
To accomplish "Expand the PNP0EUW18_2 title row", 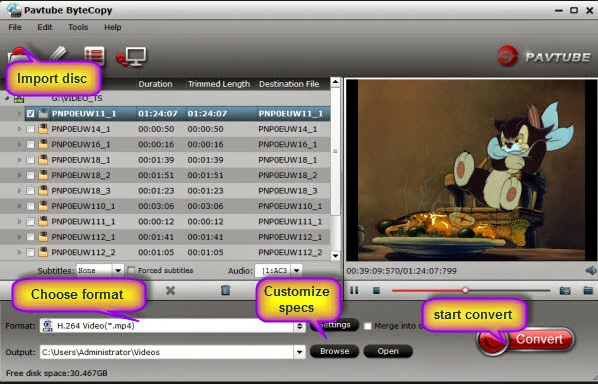I will pyautogui.click(x=19, y=175).
